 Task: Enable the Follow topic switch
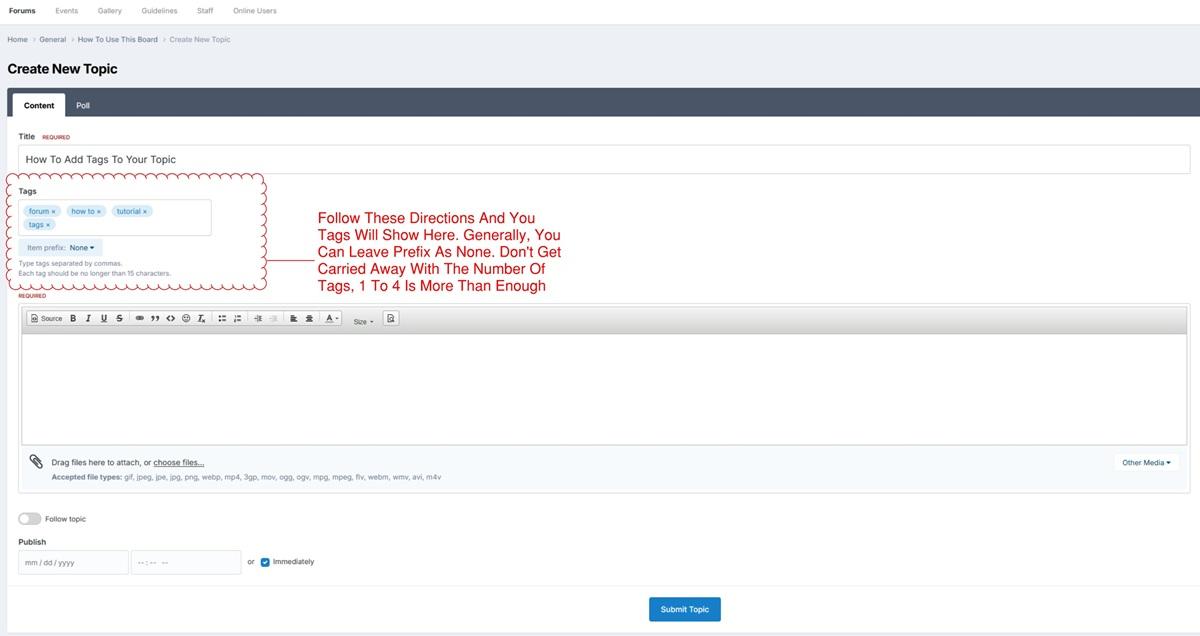(30, 519)
